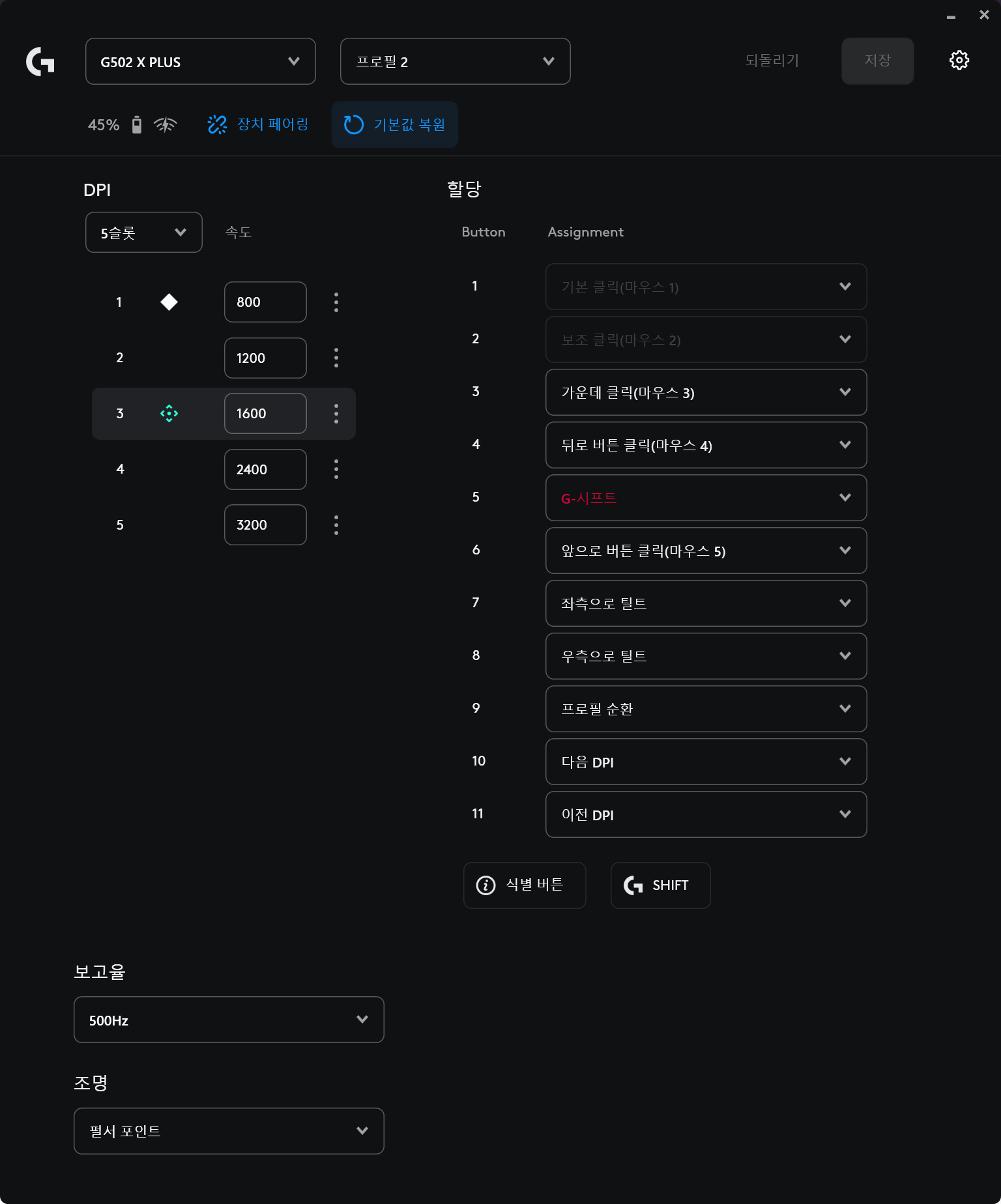Viewport: 1001px width, 1204px height.
Task: Open the 펄서 포인트 lighting dropdown
Action: [229, 1131]
